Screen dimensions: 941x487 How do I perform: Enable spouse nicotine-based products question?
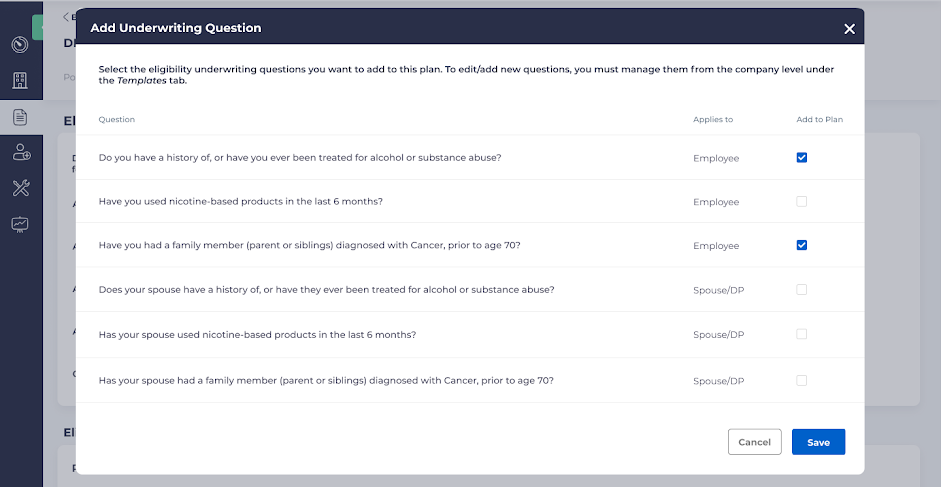tap(802, 334)
